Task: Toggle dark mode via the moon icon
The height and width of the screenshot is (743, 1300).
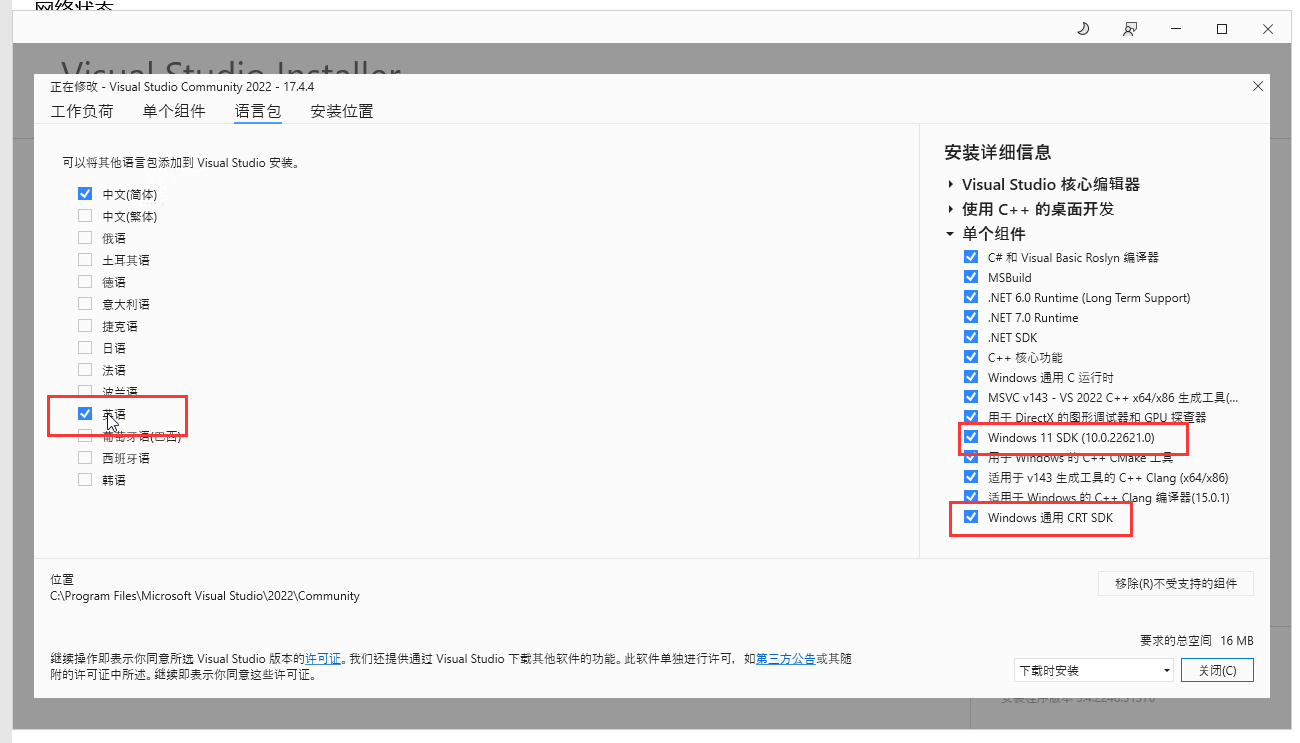Action: (x=1083, y=29)
